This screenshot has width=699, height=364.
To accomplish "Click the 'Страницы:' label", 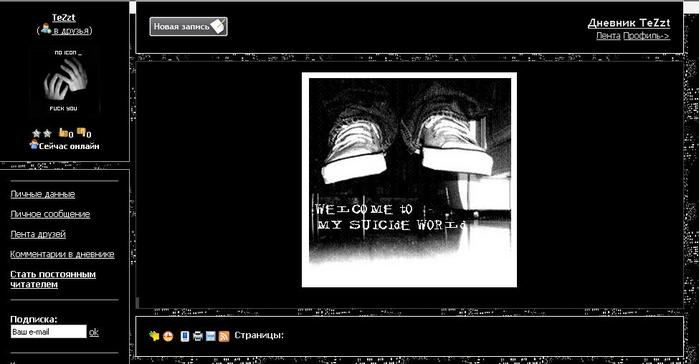I will click(259, 335).
